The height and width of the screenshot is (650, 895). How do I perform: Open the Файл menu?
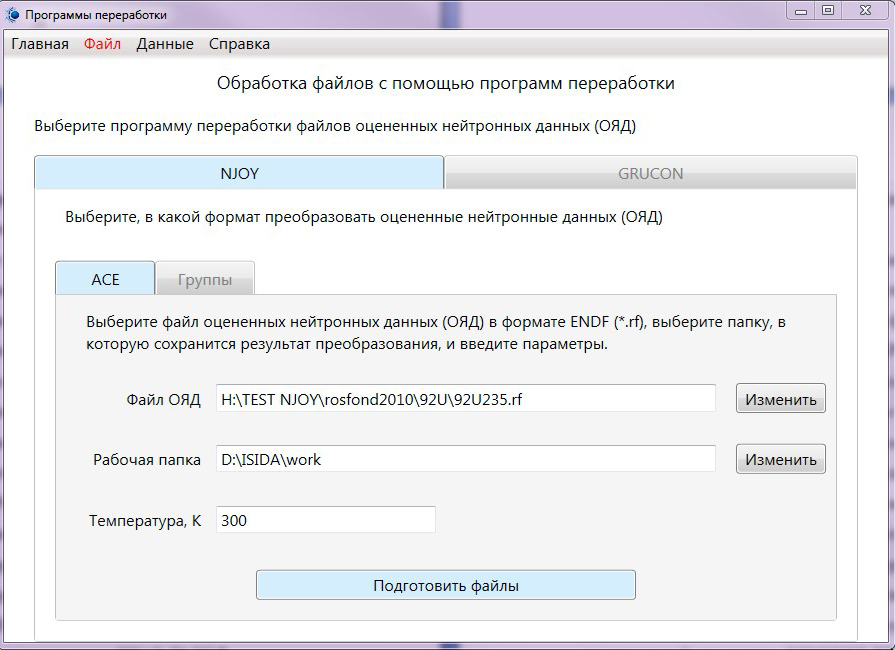click(x=102, y=44)
